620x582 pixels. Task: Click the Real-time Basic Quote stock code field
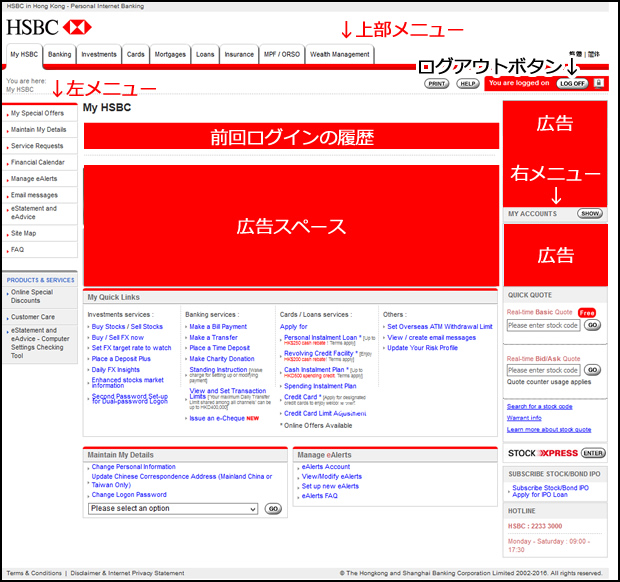tap(543, 325)
